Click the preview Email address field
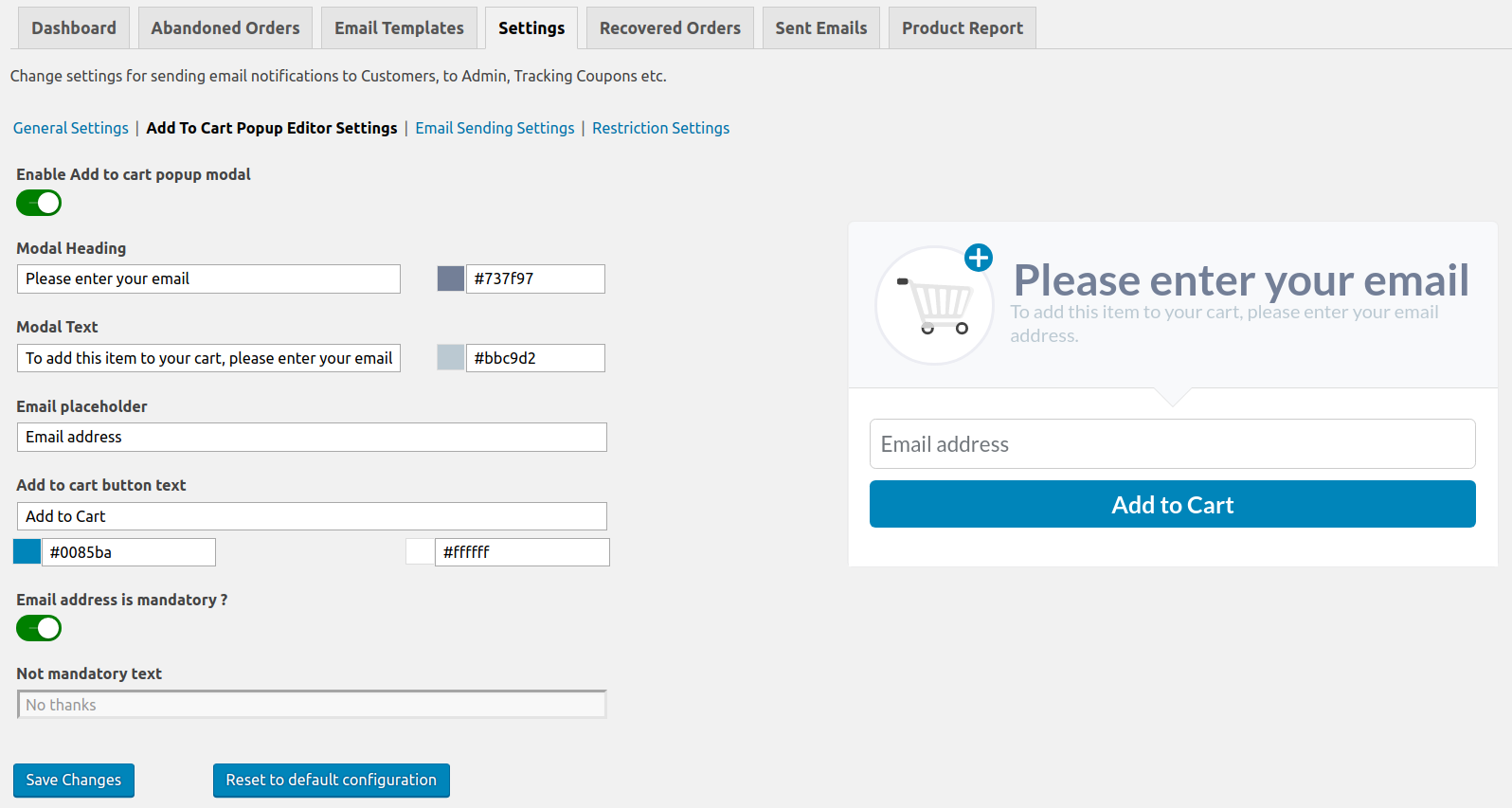Image resolution: width=1512 pixels, height=808 pixels. click(x=1173, y=444)
